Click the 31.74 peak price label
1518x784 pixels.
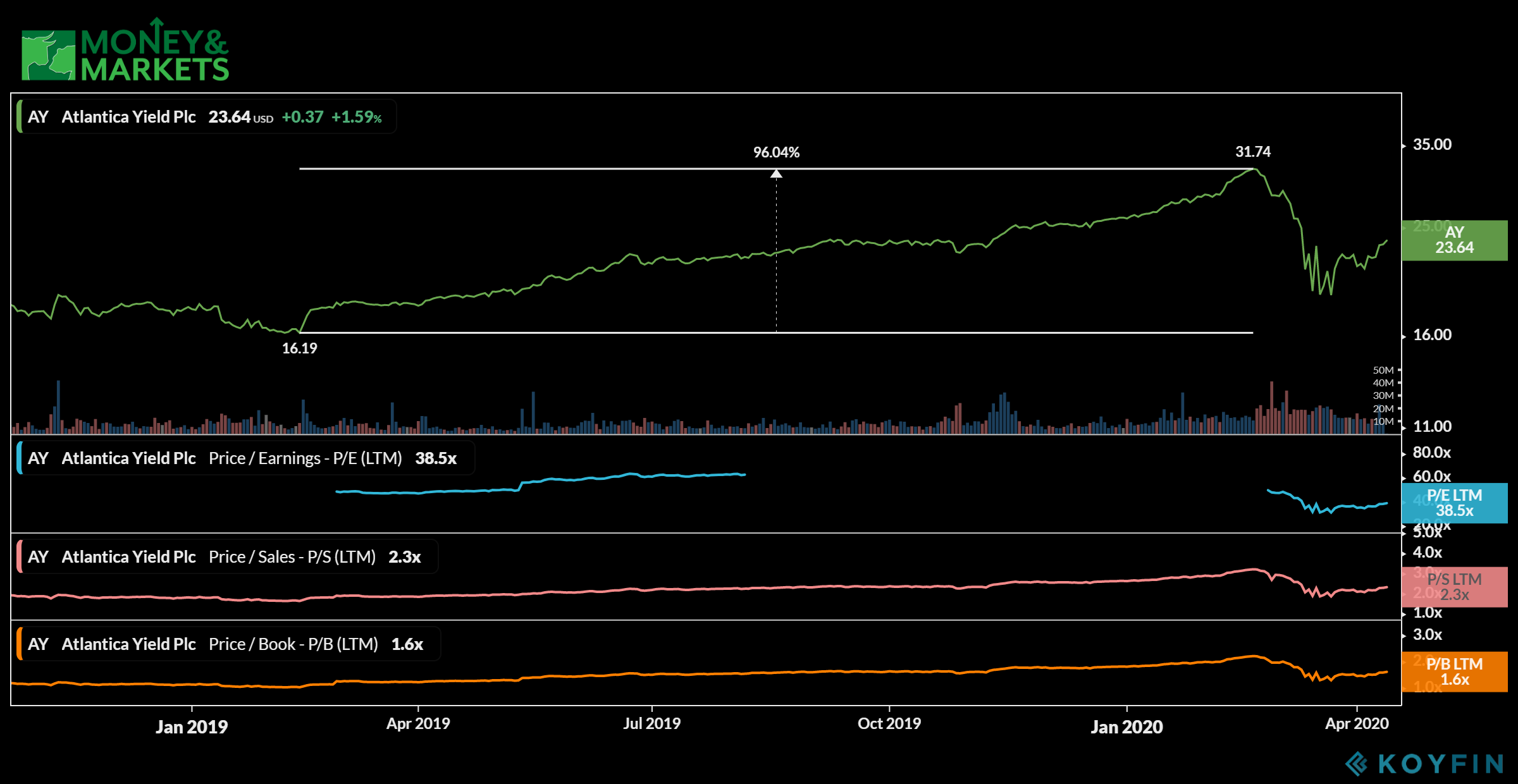[x=1253, y=152]
